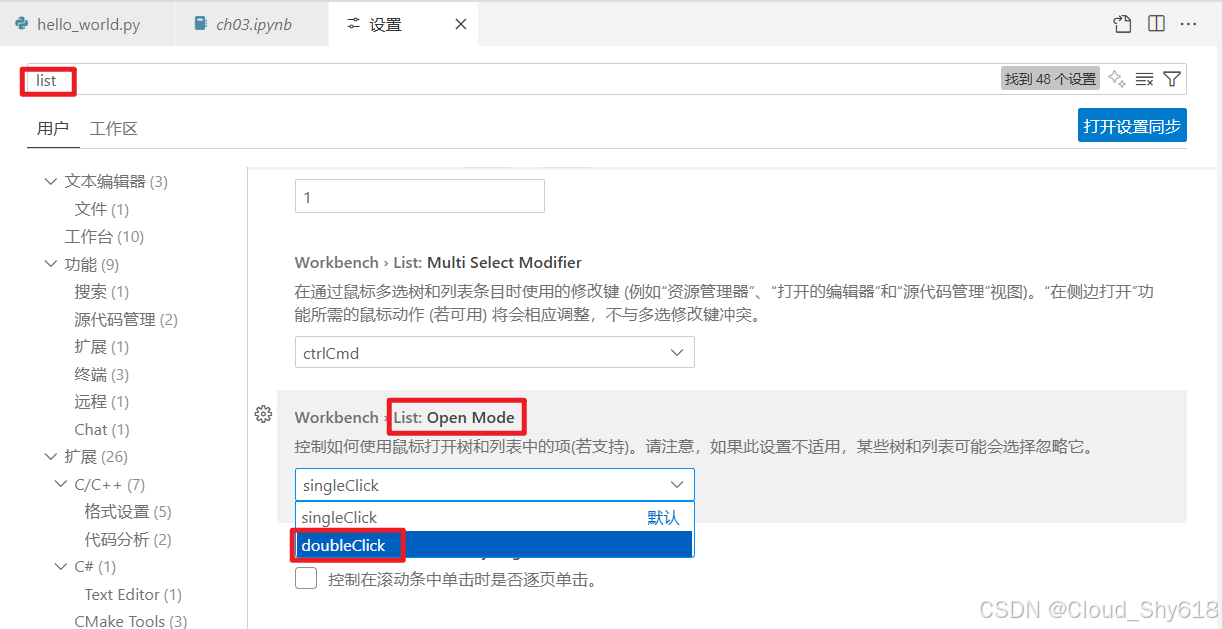Switch to the ch03.ipynb tab
Image resolution: width=1222 pixels, height=629 pixels.
click(252, 24)
